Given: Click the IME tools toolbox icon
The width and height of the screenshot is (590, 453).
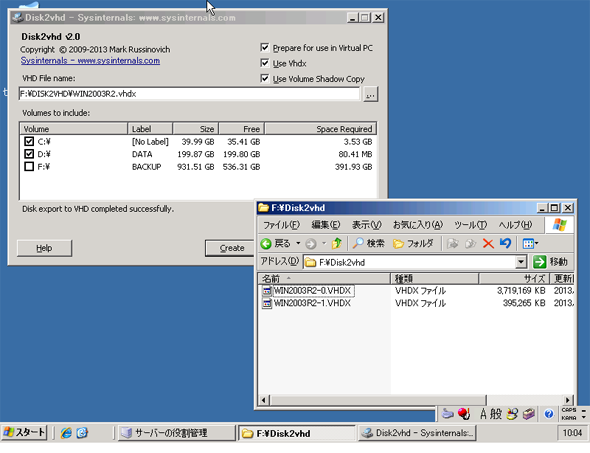Looking at the screenshot, I should [529, 414].
